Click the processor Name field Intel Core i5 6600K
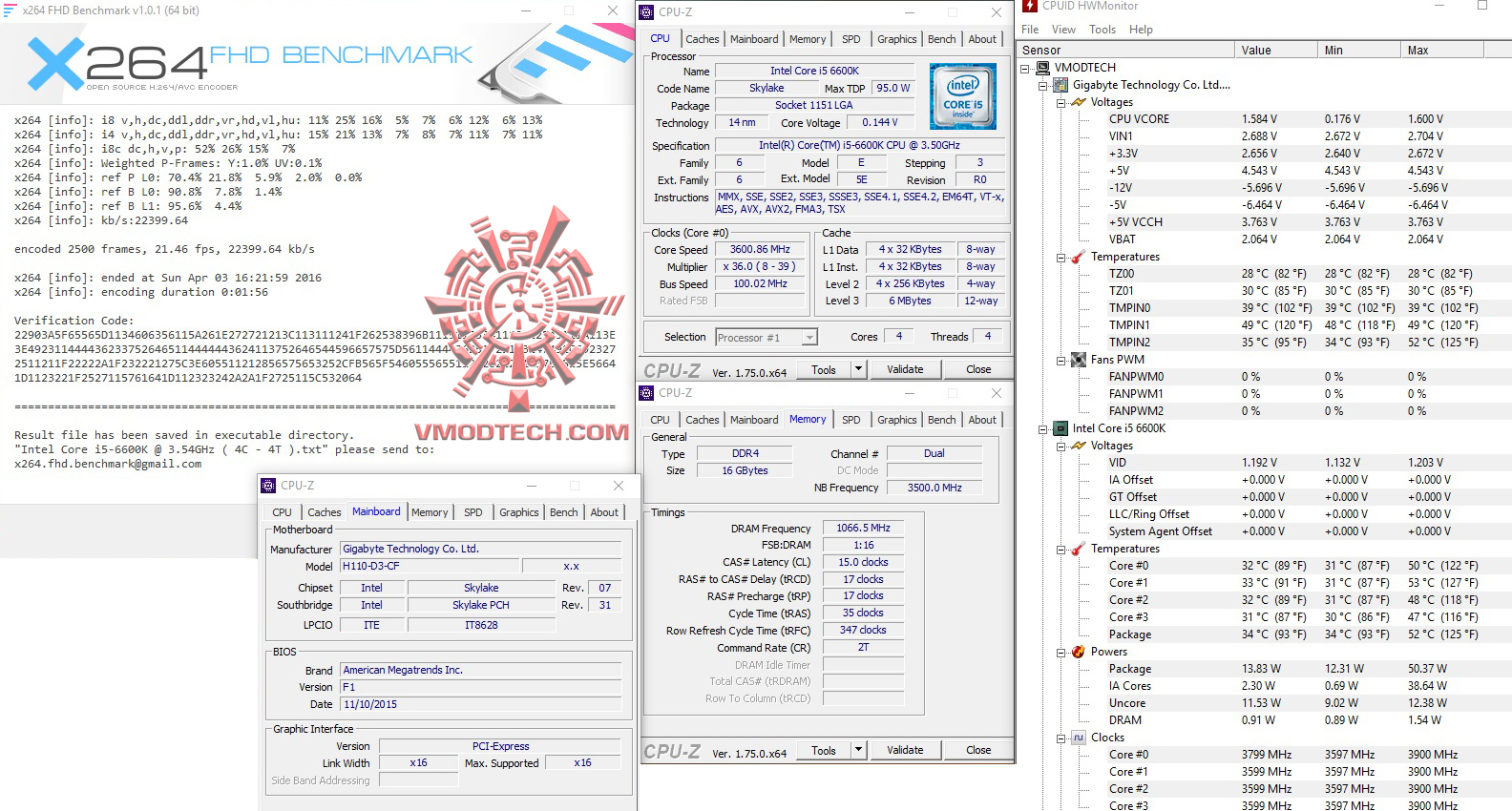Viewport: 1512px width, 811px height. click(x=814, y=71)
